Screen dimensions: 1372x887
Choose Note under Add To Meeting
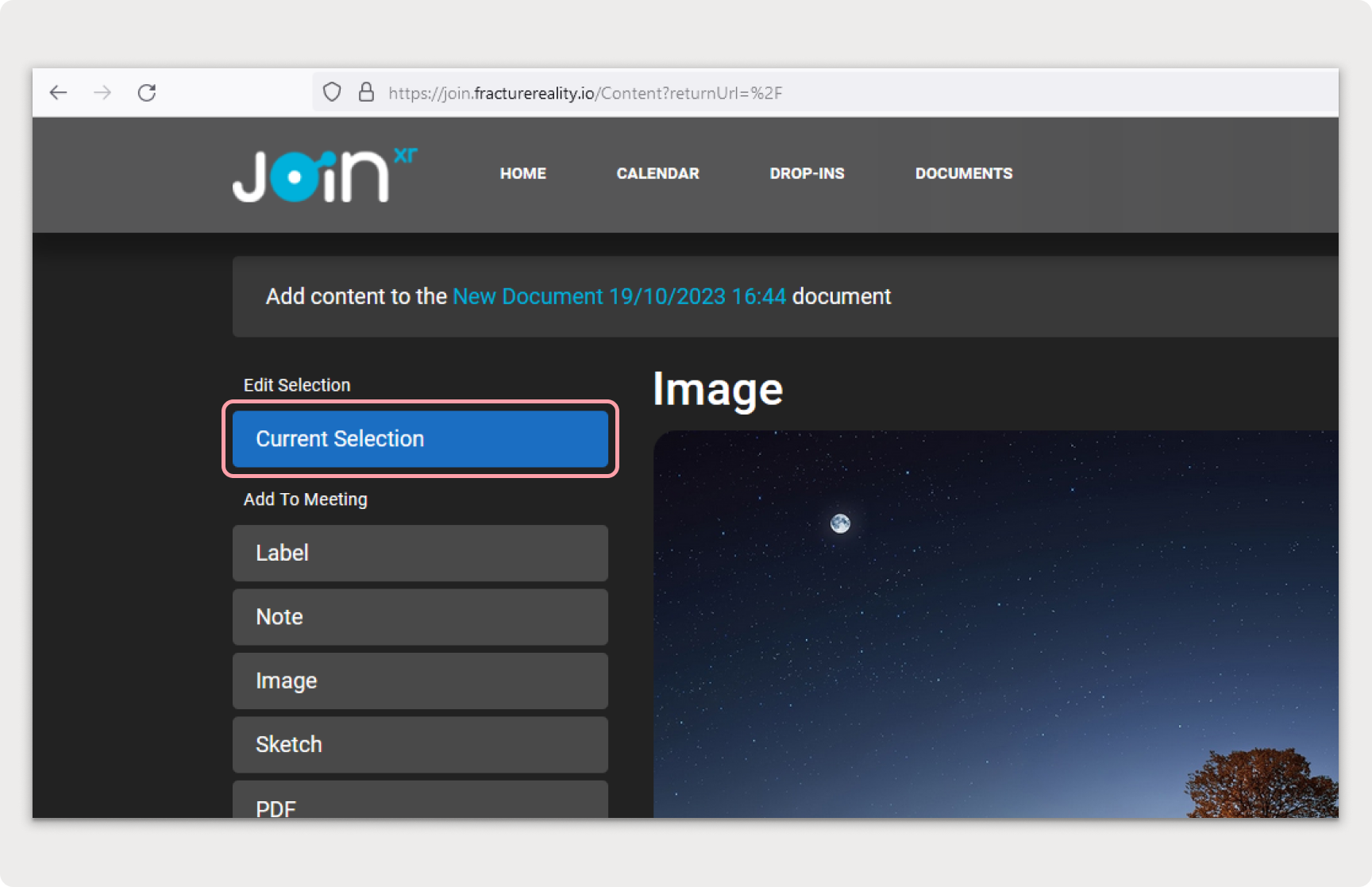click(x=420, y=617)
